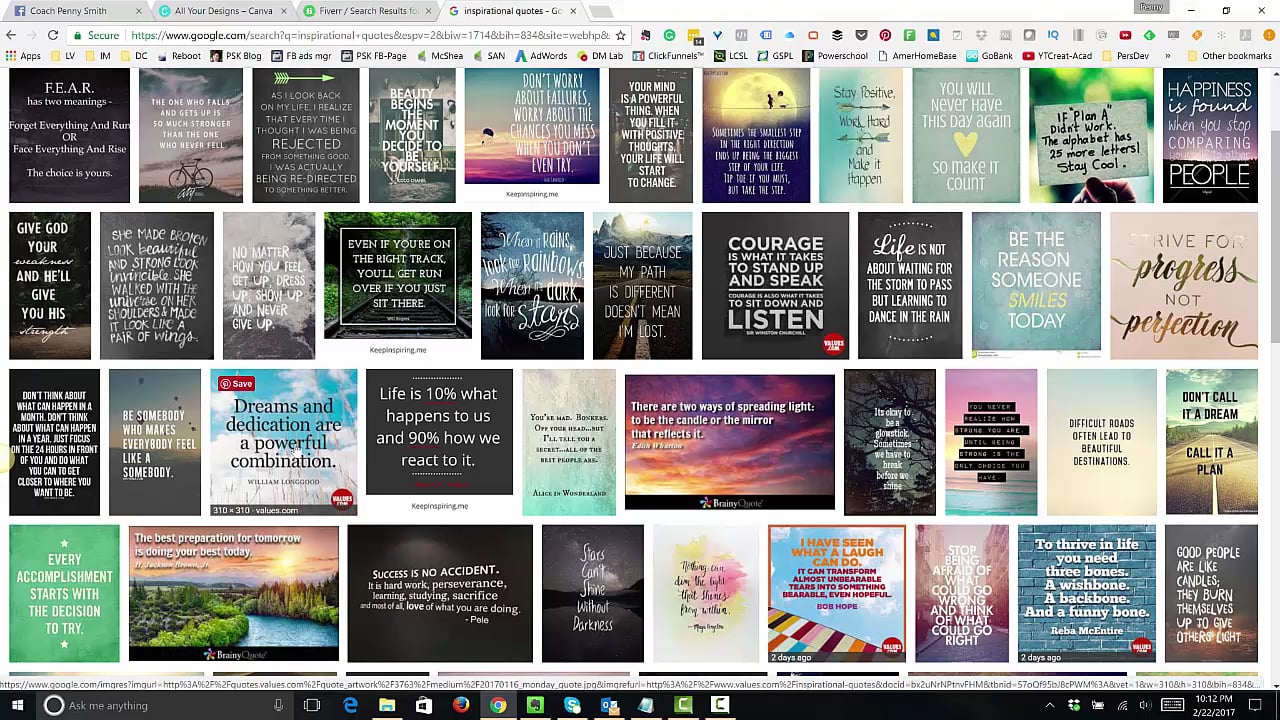Select the inspirational quotes Google tab
The width and height of the screenshot is (1280, 720).
pos(512,11)
